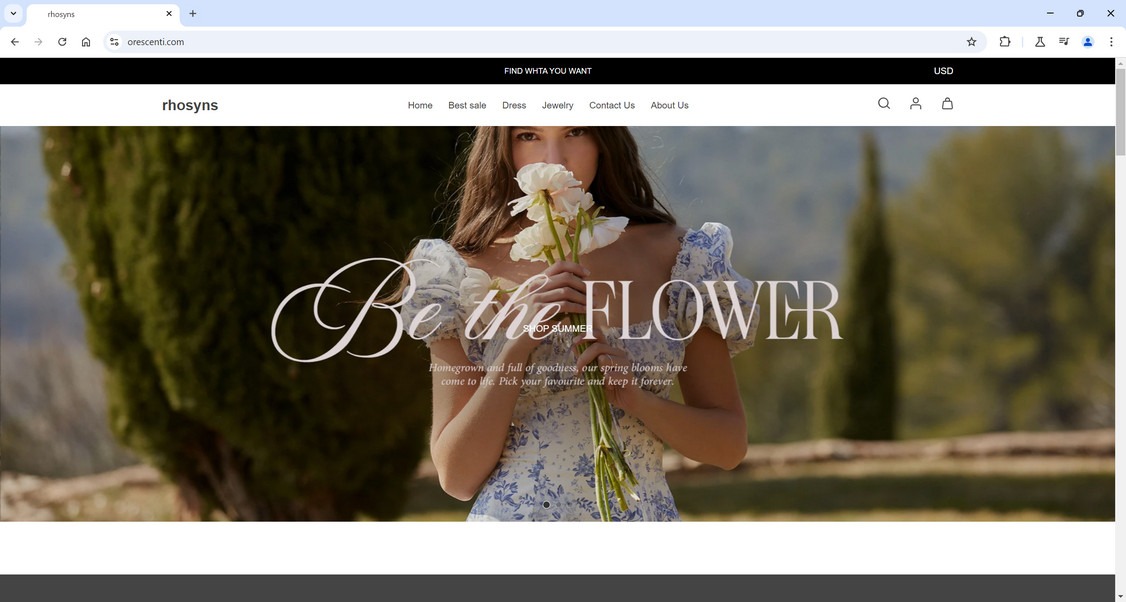Open browser home page icon

(86, 42)
